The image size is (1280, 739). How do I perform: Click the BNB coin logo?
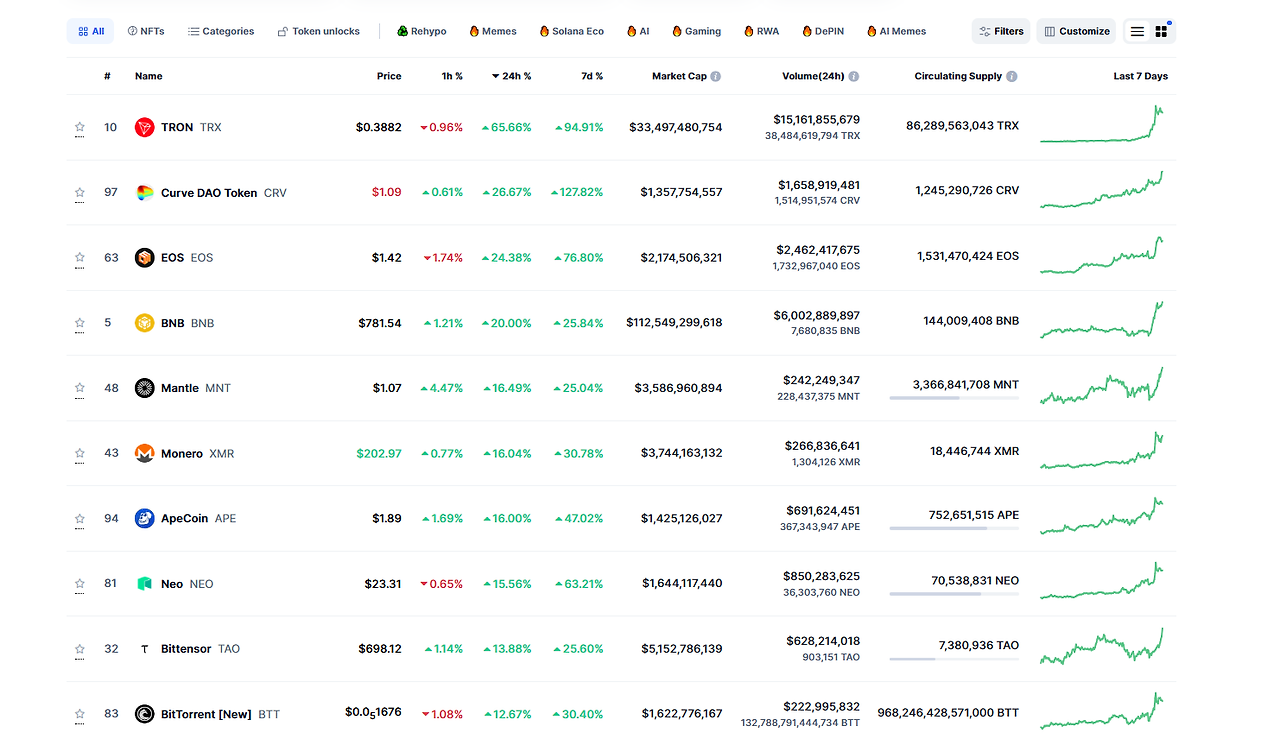pos(144,323)
